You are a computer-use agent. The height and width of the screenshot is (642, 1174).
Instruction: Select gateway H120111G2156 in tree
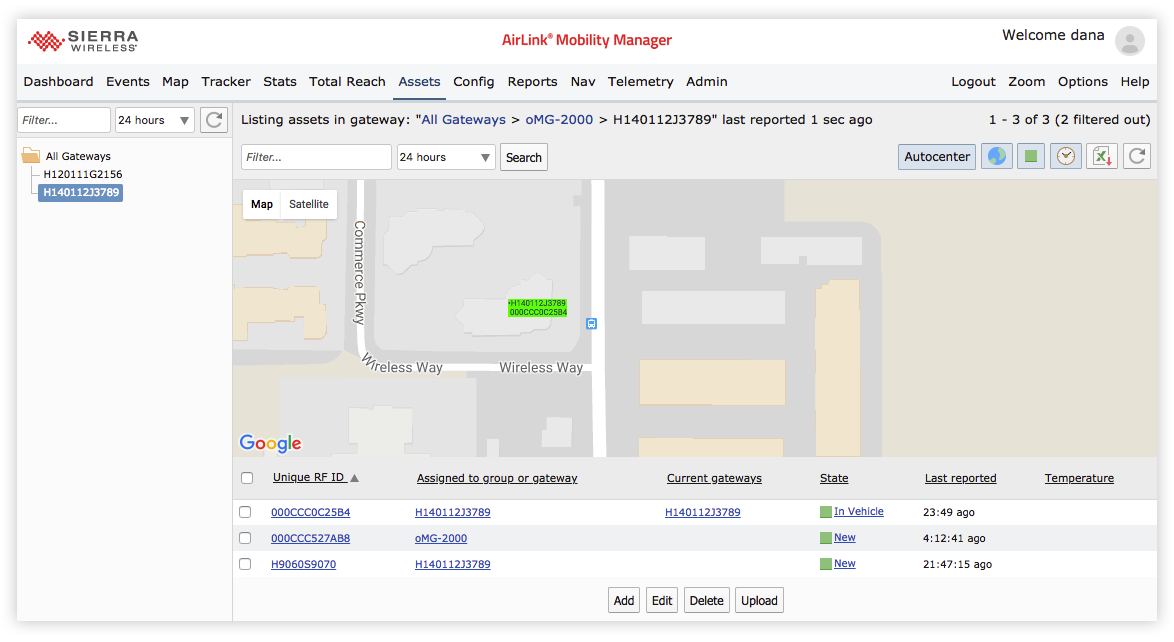pyautogui.click(x=82, y=174)
